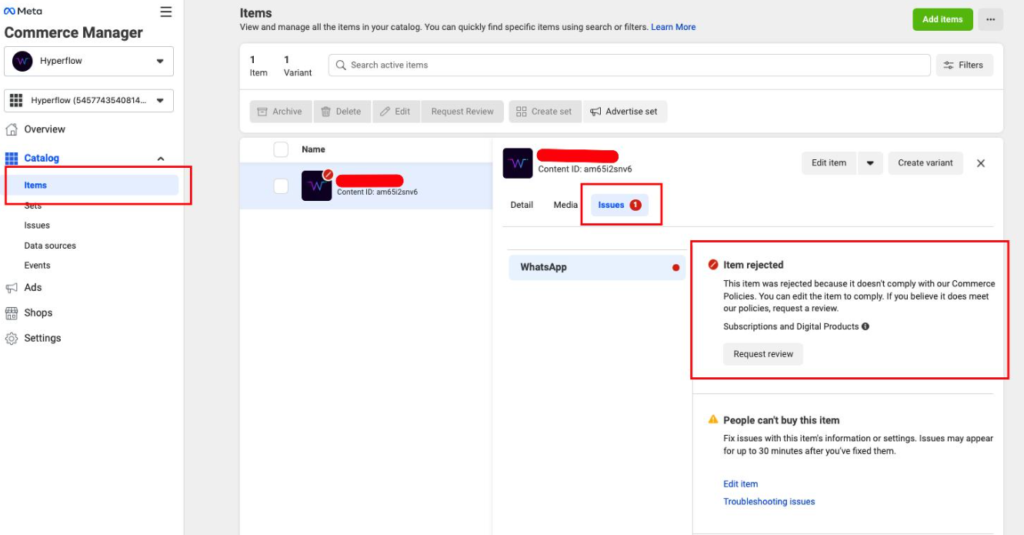Open the Hyperflow business account dropdown
Image resolution: width=1024 pixels, height=535 pixels.
89,61
